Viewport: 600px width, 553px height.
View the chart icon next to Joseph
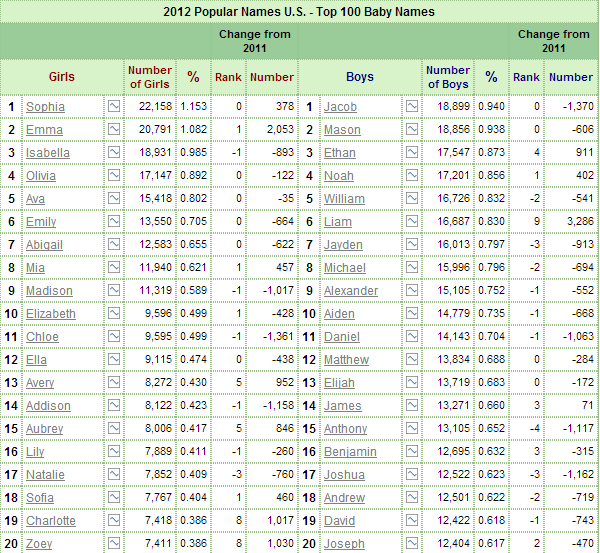pos(411,543)
